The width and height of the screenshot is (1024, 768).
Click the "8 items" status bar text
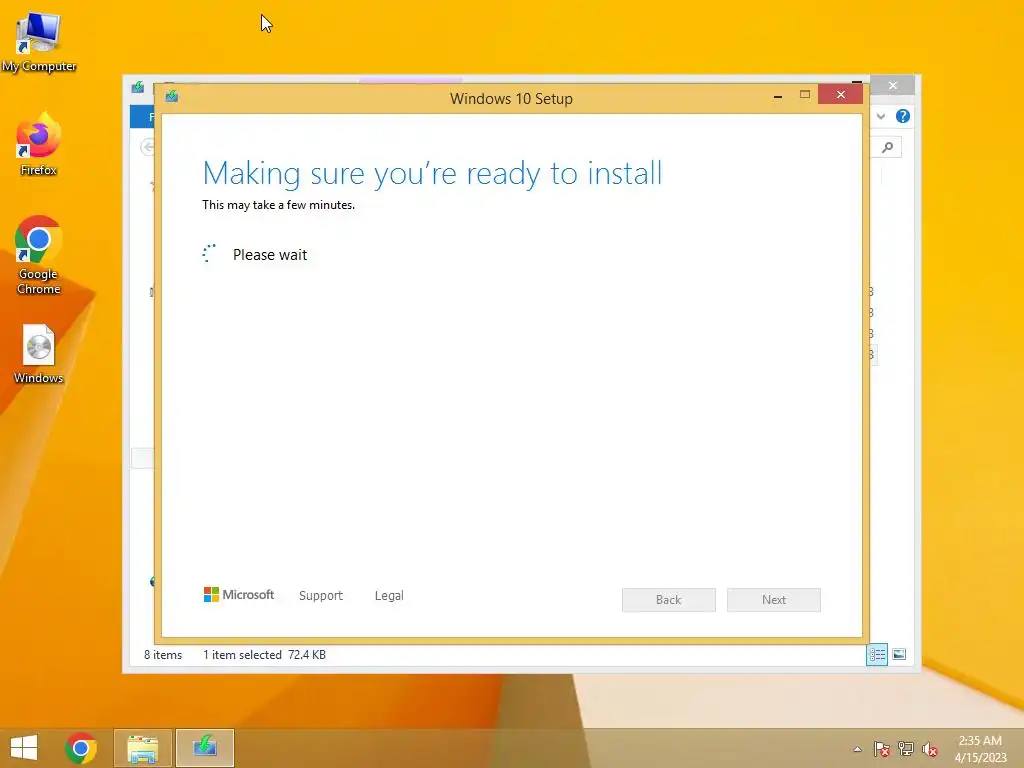click(x=163, y=654)
